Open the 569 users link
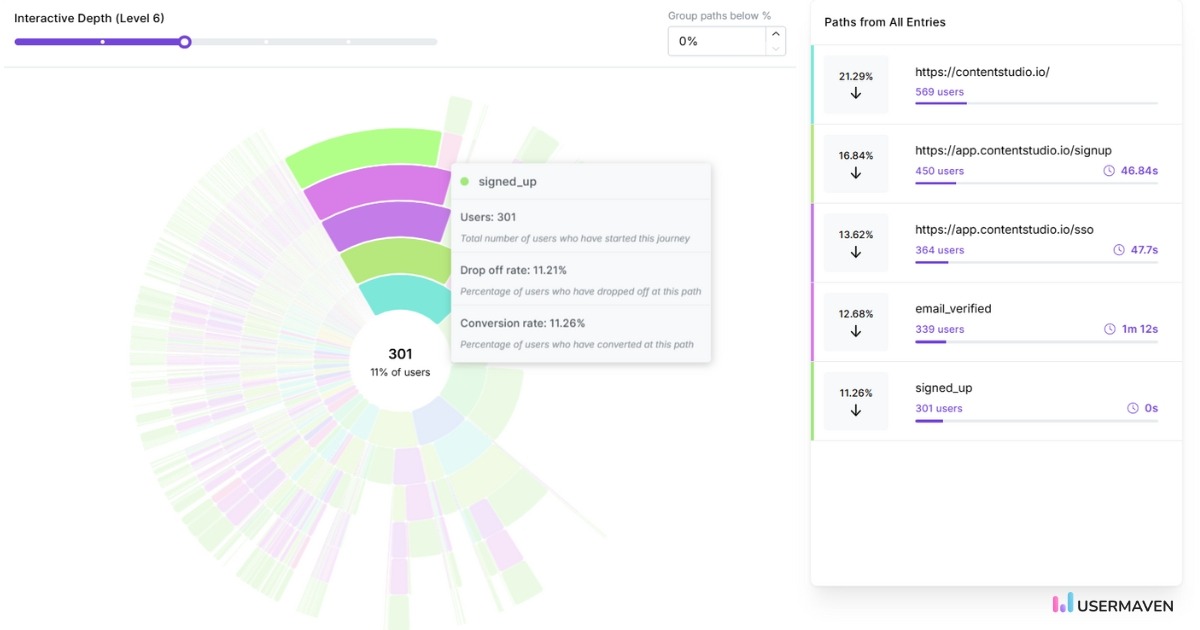This screenshot has height=630, width=1200. click(938, 91)
